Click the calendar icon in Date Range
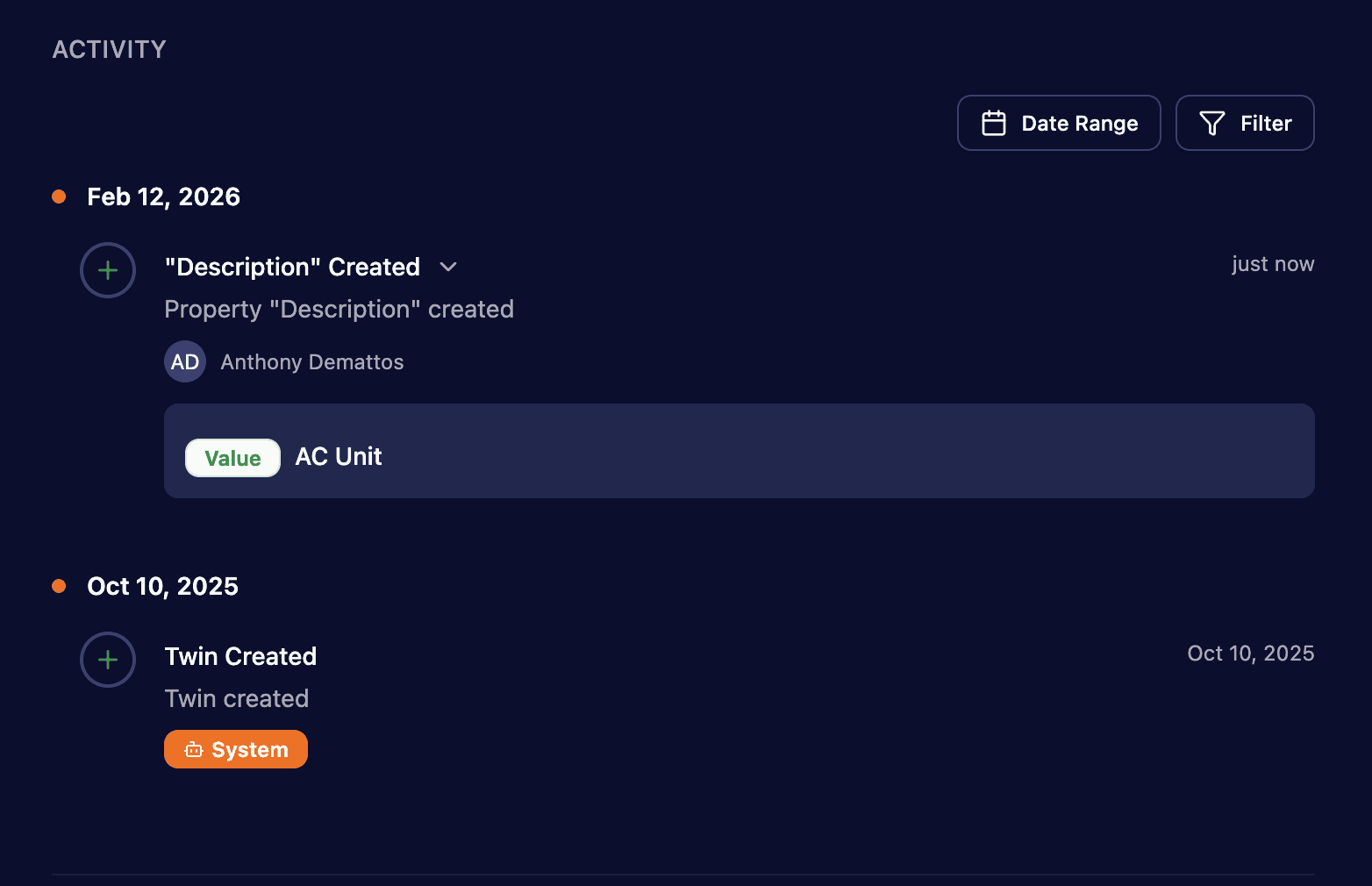 993,123
